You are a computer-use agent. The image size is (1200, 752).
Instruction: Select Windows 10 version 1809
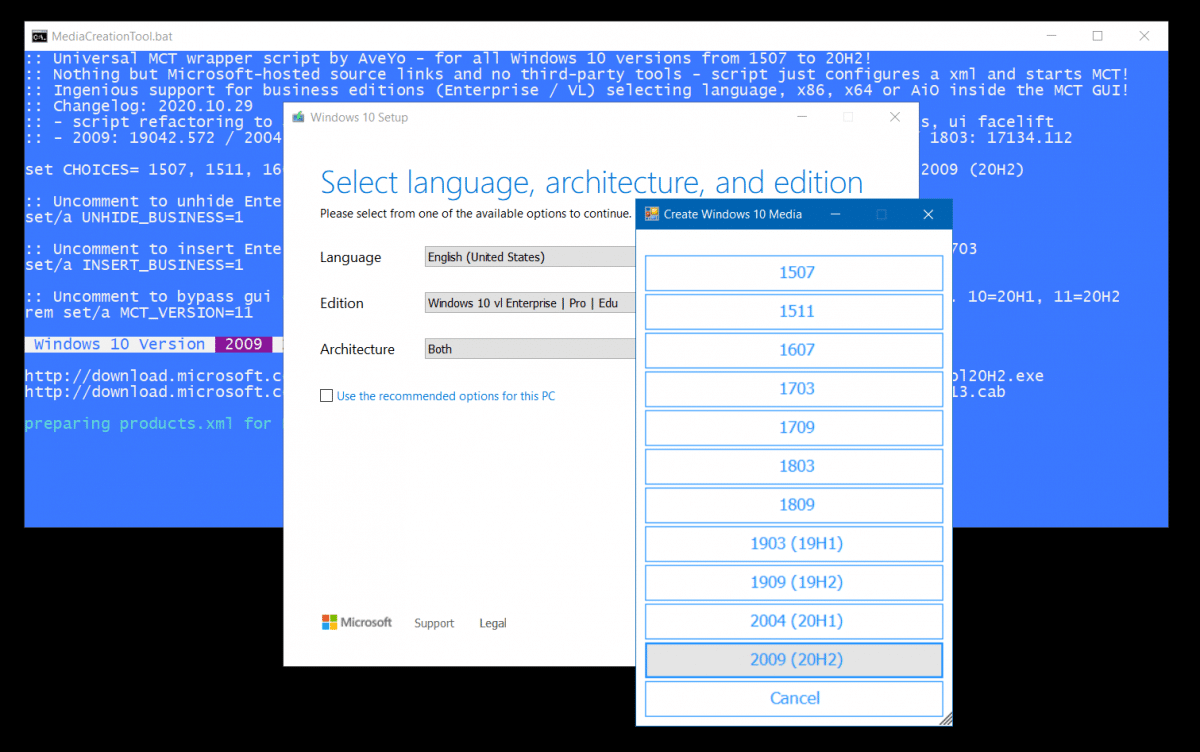tap(793, 505)
